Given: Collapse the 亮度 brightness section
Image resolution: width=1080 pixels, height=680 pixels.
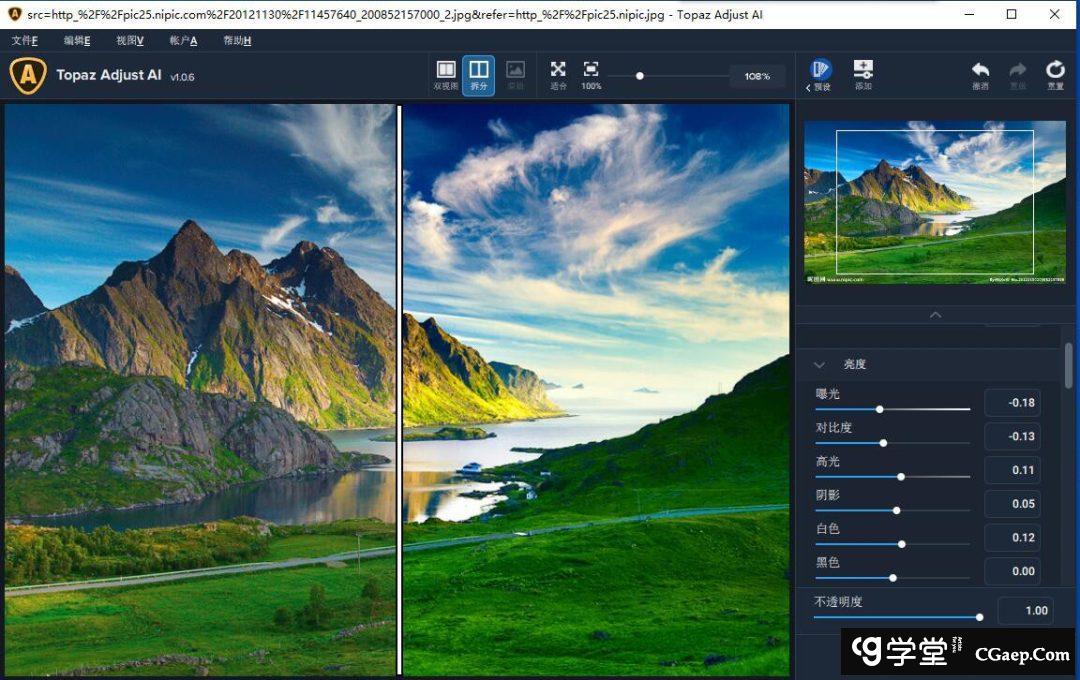Looking at the screenshot, I should 820,365.
